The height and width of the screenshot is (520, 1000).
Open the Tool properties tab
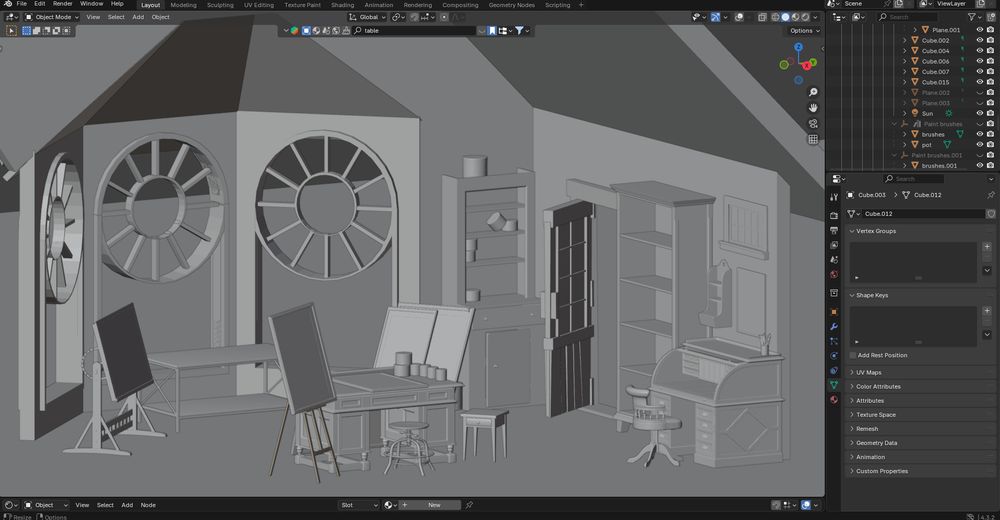[x=834, y=198]
